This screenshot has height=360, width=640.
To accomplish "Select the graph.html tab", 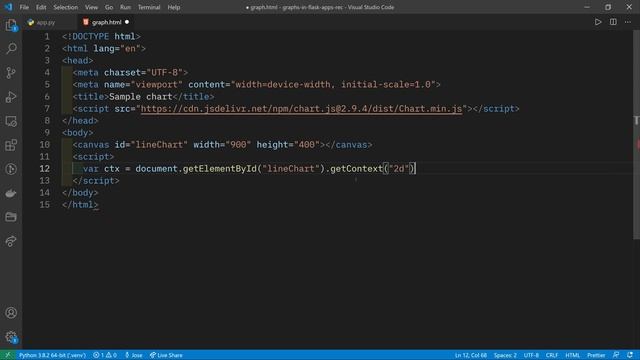I will (x=106, y=22).
